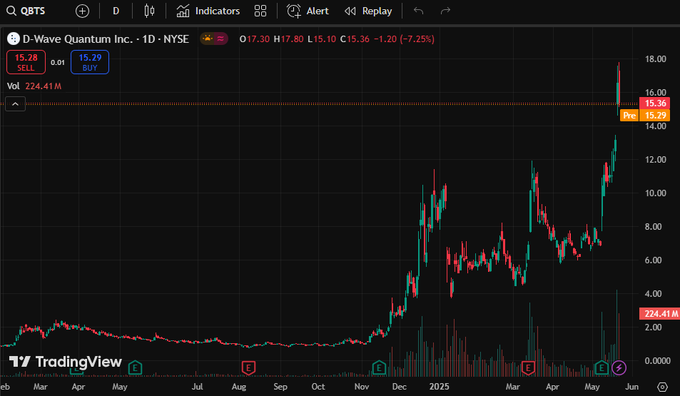This screenshot has width=680, height=396.
Task: Click the change value −1.20 (−7.25%)
Action: click(404, 39)
